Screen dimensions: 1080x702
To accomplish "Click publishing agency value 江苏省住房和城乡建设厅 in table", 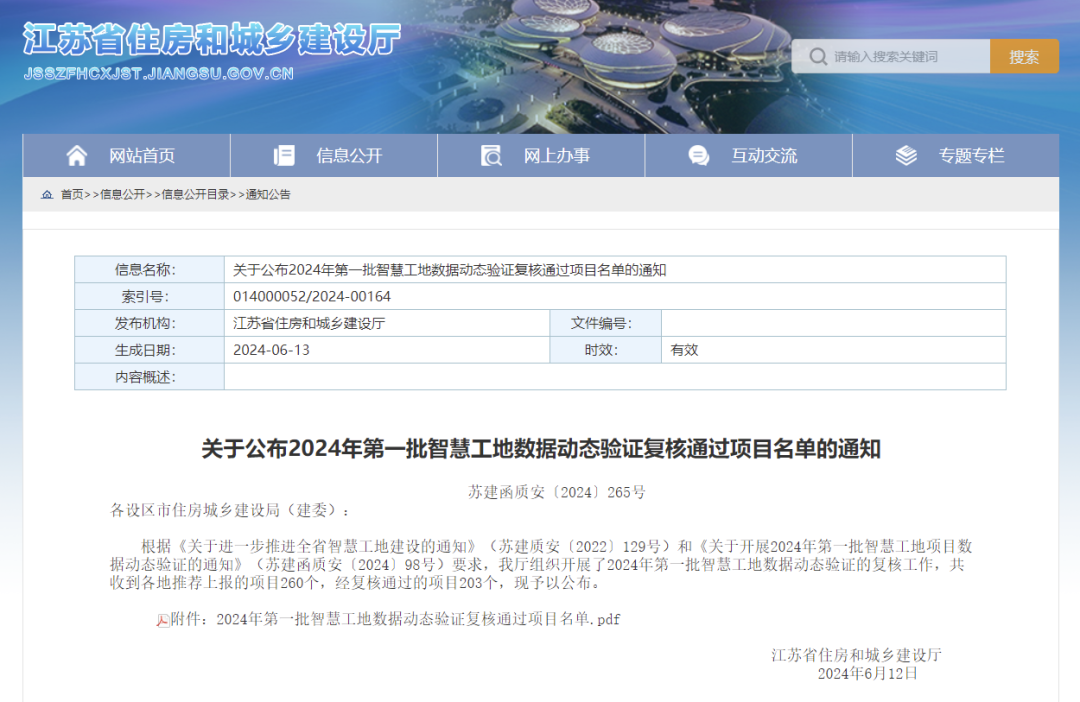I will click(309, 323).
